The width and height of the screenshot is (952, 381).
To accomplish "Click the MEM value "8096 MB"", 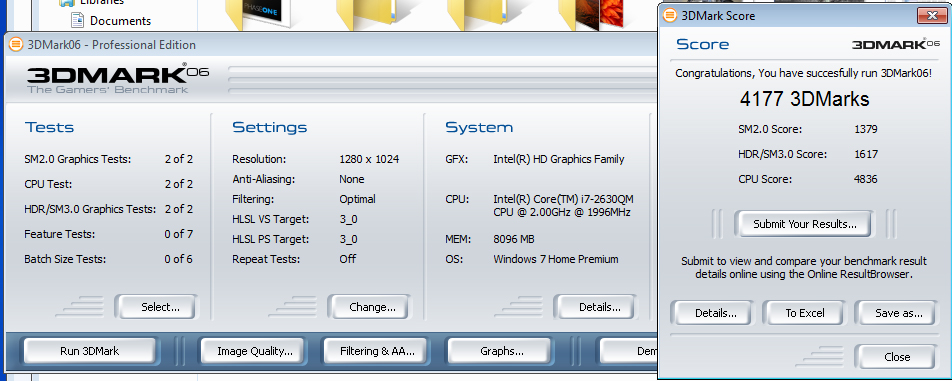I will coord(514,239).
